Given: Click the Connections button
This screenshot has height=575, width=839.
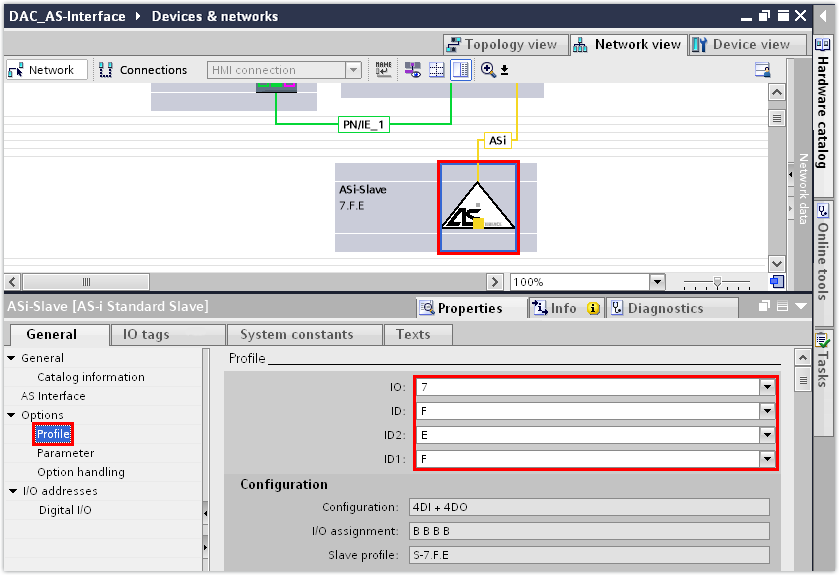Looking at the screenshot, I should pos(143,70).
